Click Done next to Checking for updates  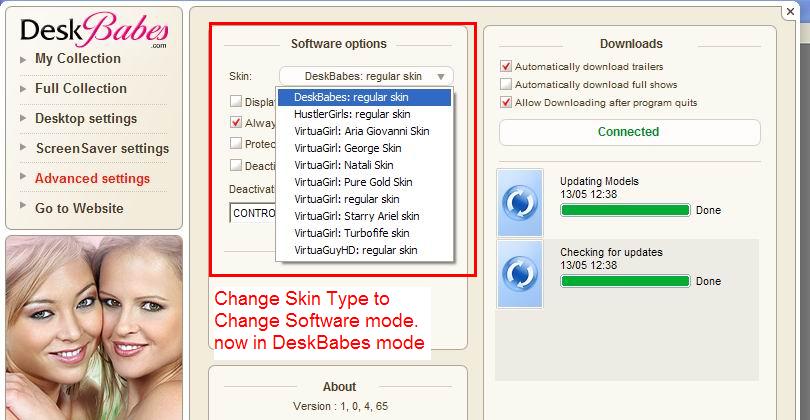pos(708,282)
